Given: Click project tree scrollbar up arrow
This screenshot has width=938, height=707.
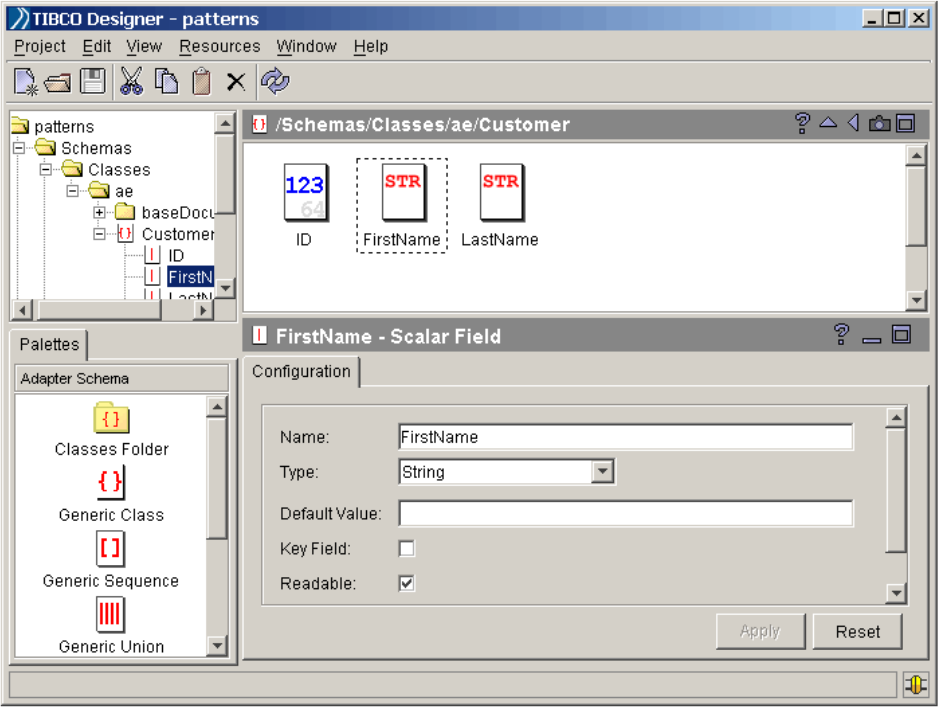Looking at the screenshot, I should click(225, 123).
